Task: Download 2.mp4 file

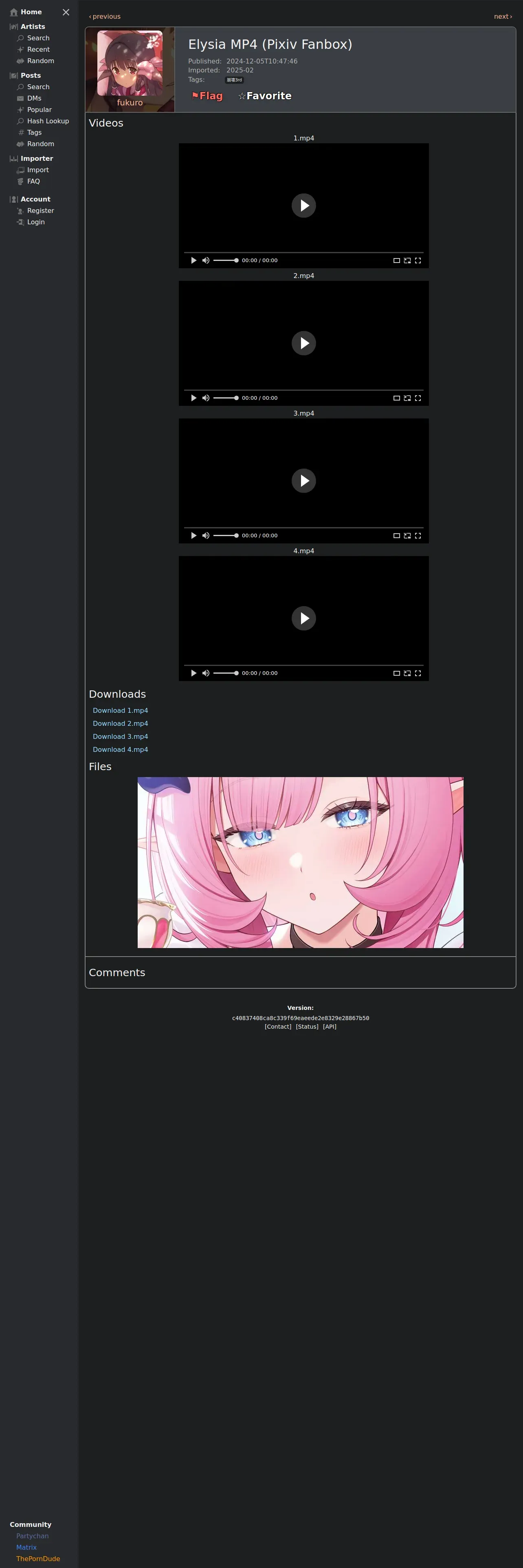Action: tap(121, 724)
